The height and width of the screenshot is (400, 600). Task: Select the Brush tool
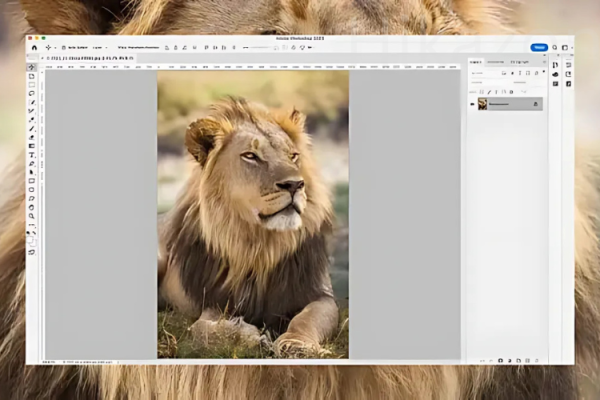click(x=32, y=129)
